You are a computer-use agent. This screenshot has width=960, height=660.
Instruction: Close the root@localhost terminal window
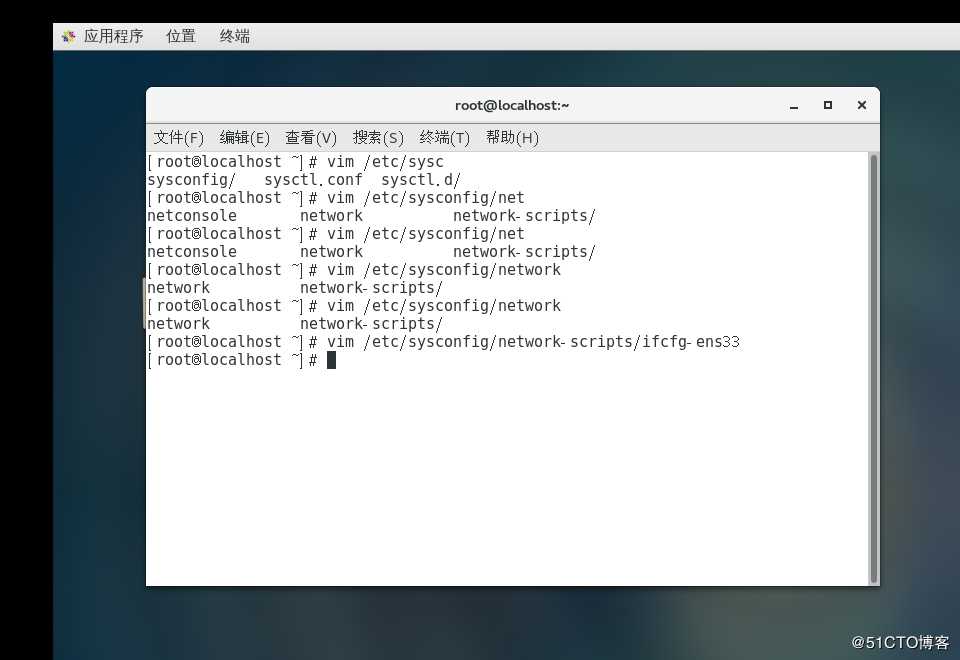(x=861, y=105)
